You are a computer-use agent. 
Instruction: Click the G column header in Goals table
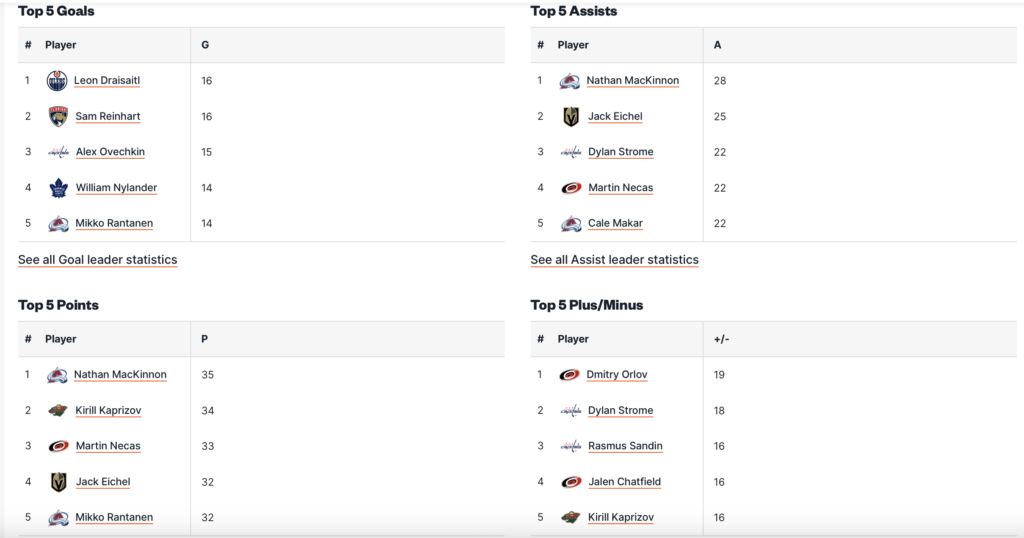tap(205, 45)
